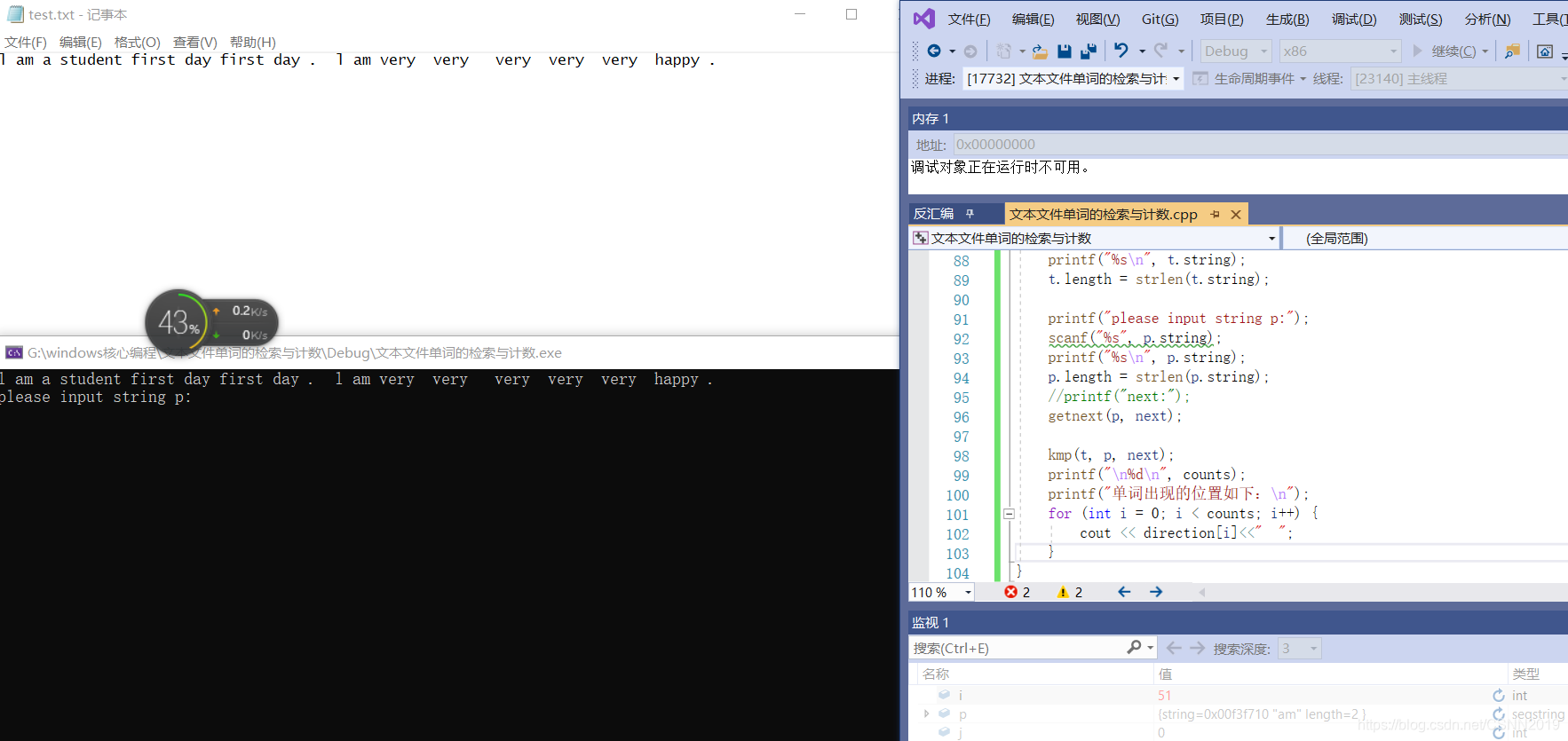The image size is (1568, 741).
Task: Open the search depth dropdown
Action: pos(1300,648)
